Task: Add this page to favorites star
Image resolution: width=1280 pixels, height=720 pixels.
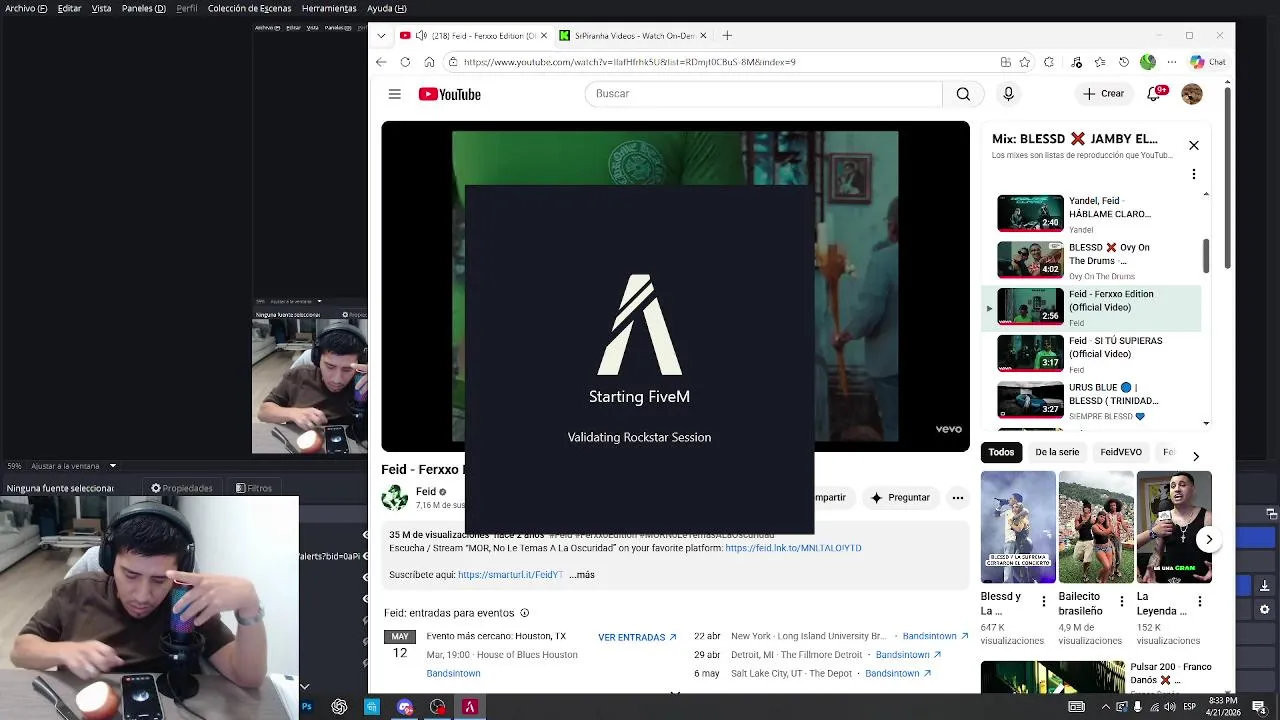Action: (1025, 62)
